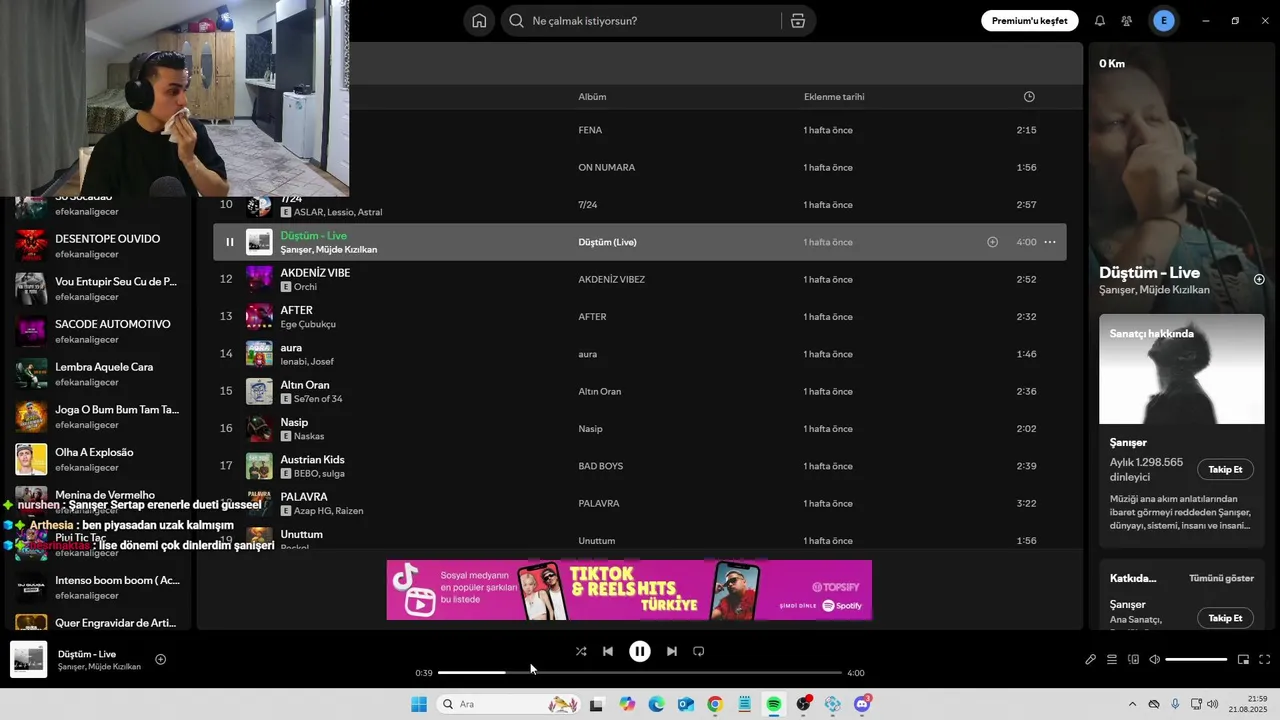Open Joga O Bum Bum Tam Ta... in sidebar
This screenshot has height=720, width=1280.
click(x=100, y=416)
